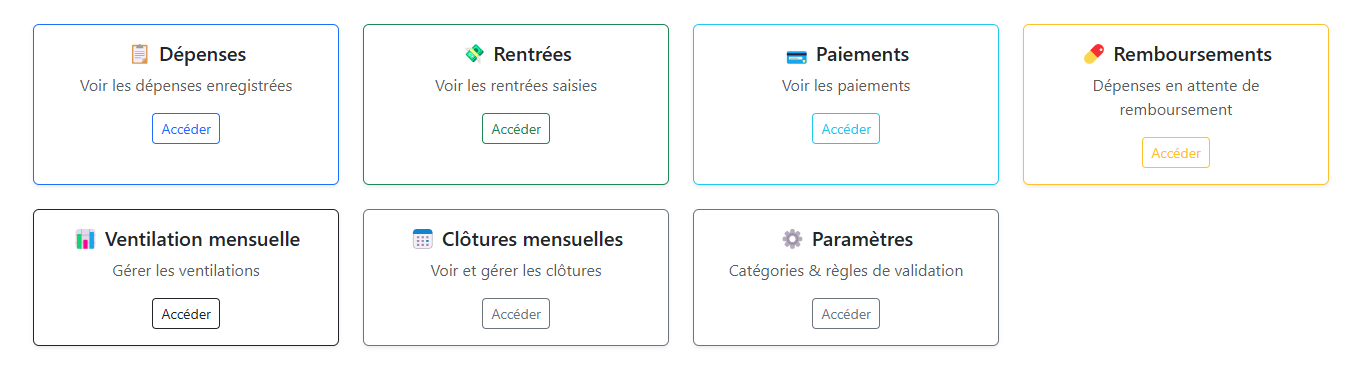
Task: Open Paramètres via its Accéder button
Action: (846, 314)
